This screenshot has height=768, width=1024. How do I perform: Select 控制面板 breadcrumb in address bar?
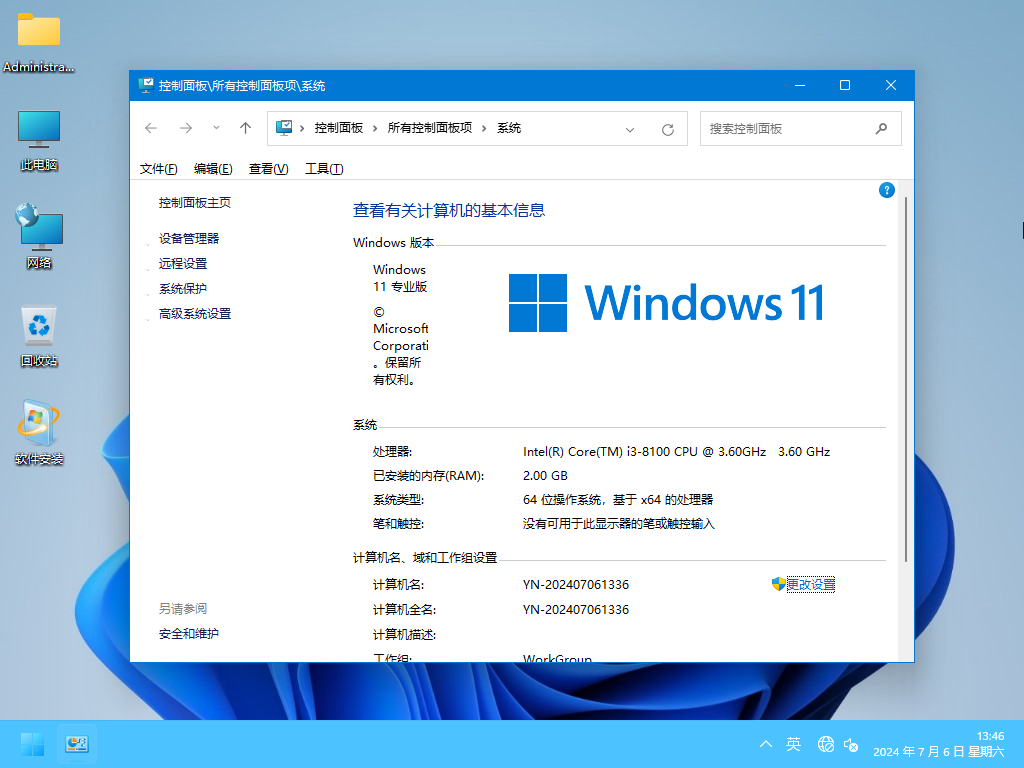click(x=338, y=128)
